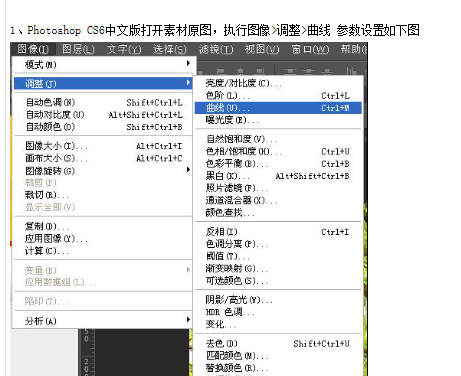Open the 文字(Y) menu
This screenshot has width=461, height=376.
coord(124,49)
